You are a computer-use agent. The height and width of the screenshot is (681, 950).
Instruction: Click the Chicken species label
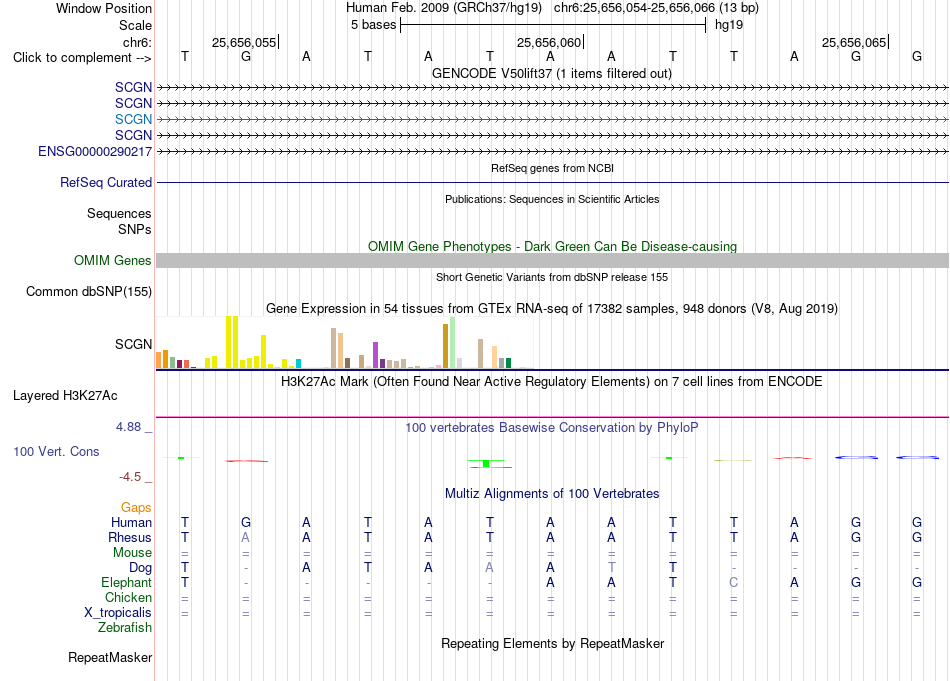click(x=128, y=597)
